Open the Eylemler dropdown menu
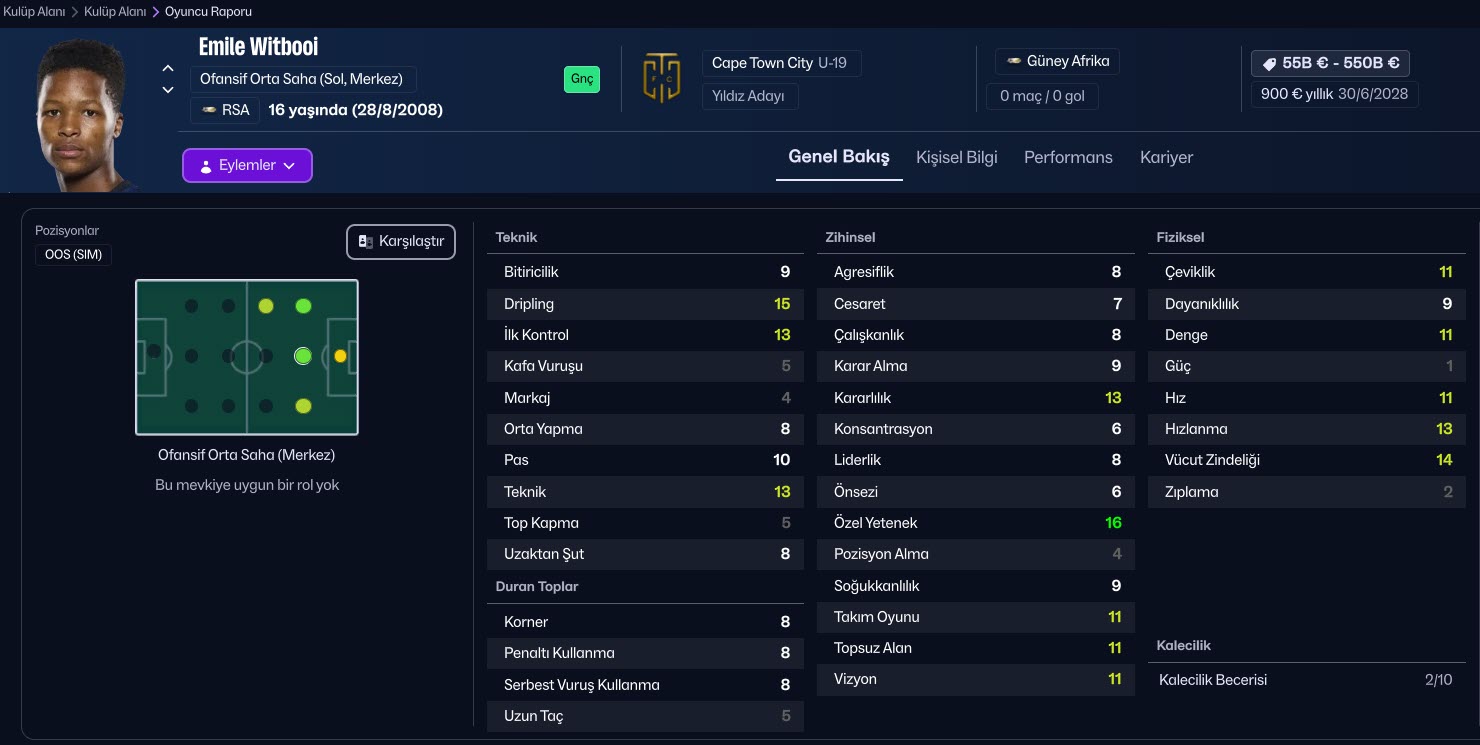Image resolution: width=1480 pixels, height=745 pixels. coord(247,165)
